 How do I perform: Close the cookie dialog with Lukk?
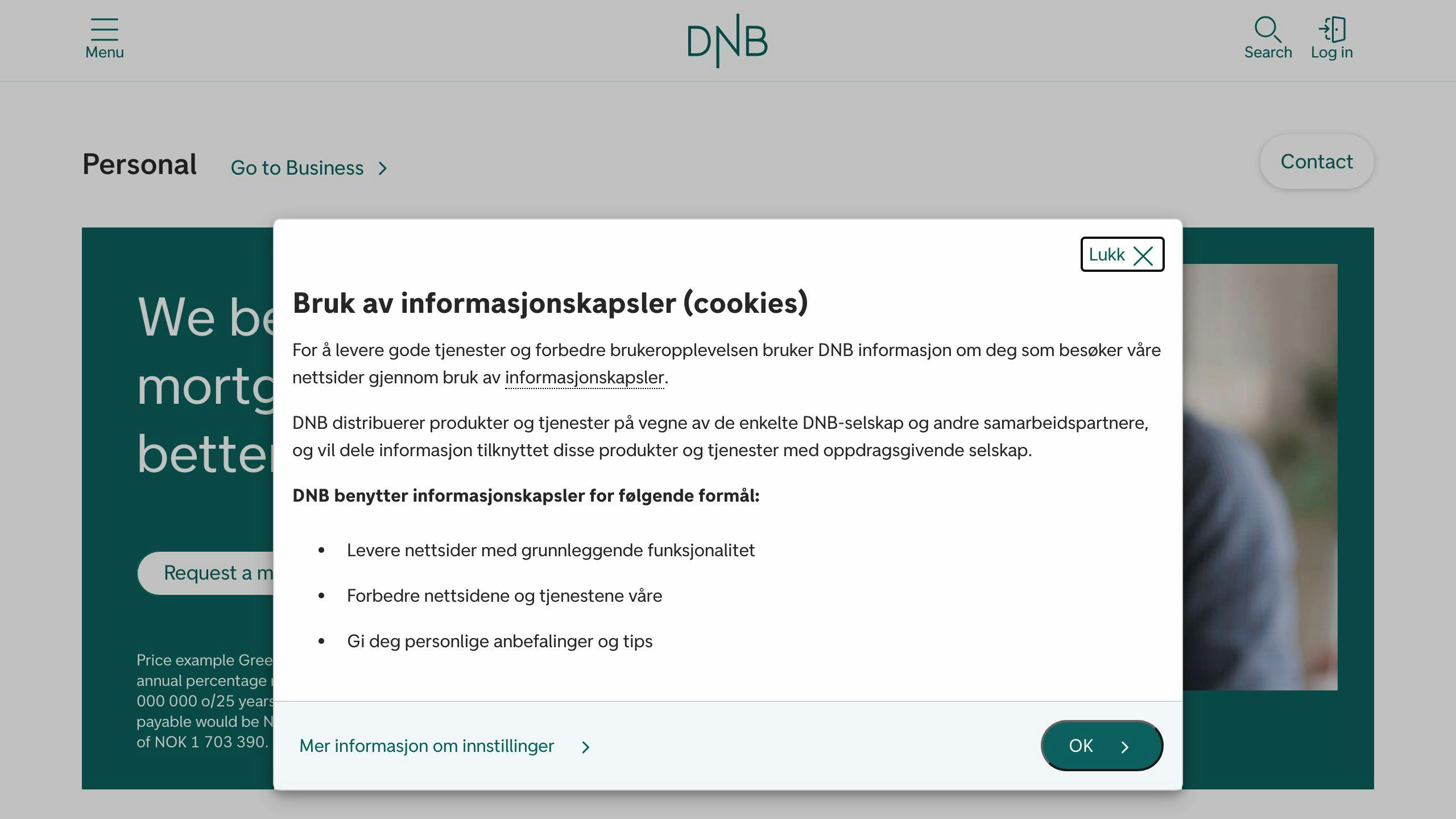click(1122, 254)
